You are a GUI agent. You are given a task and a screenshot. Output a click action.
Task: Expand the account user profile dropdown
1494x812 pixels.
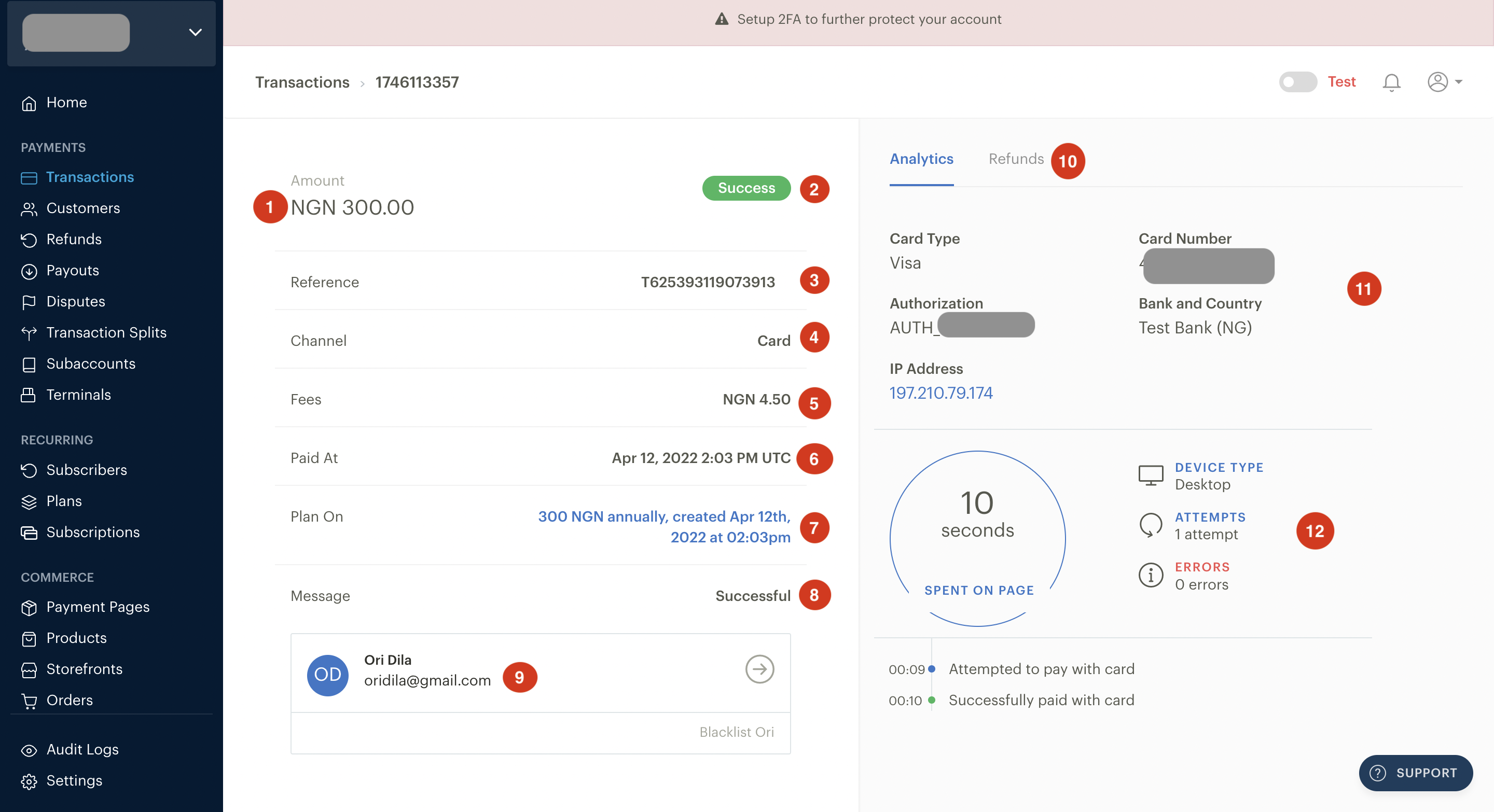pyautogui.click(x=1445, y=82)
